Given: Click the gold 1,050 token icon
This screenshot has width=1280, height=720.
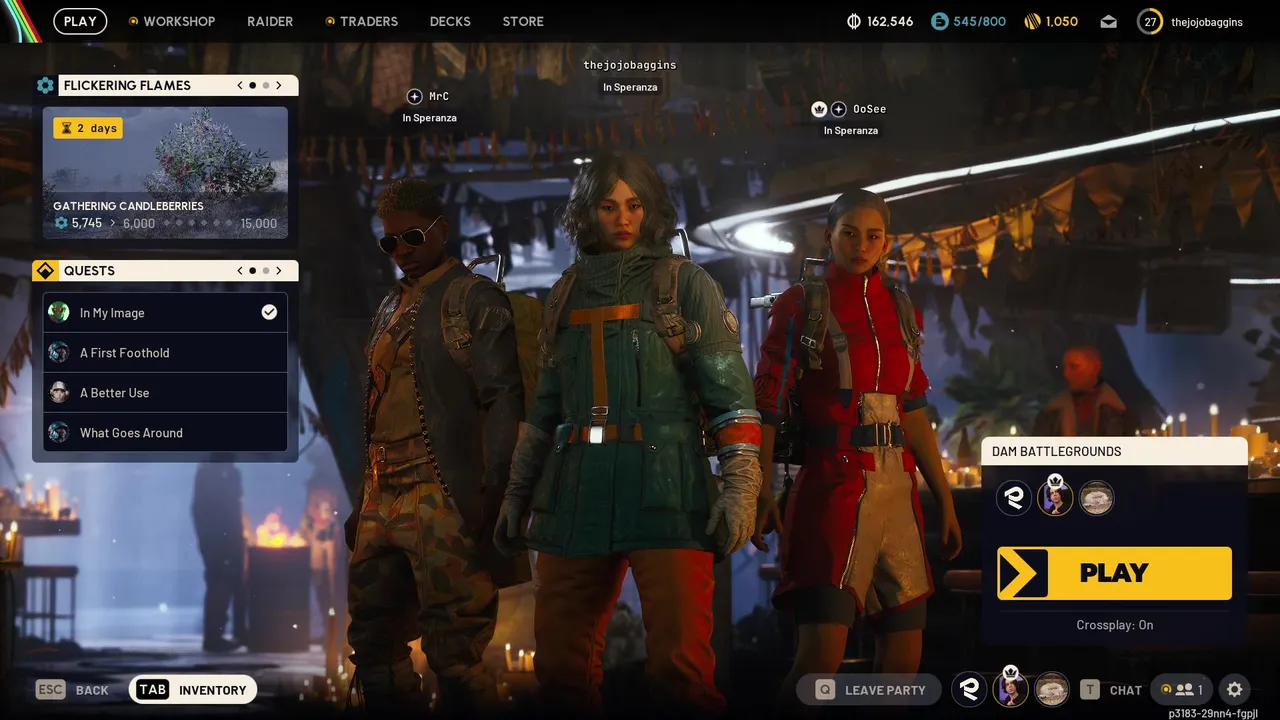Looking at the screenshot, I should (x=1033, y=21).
